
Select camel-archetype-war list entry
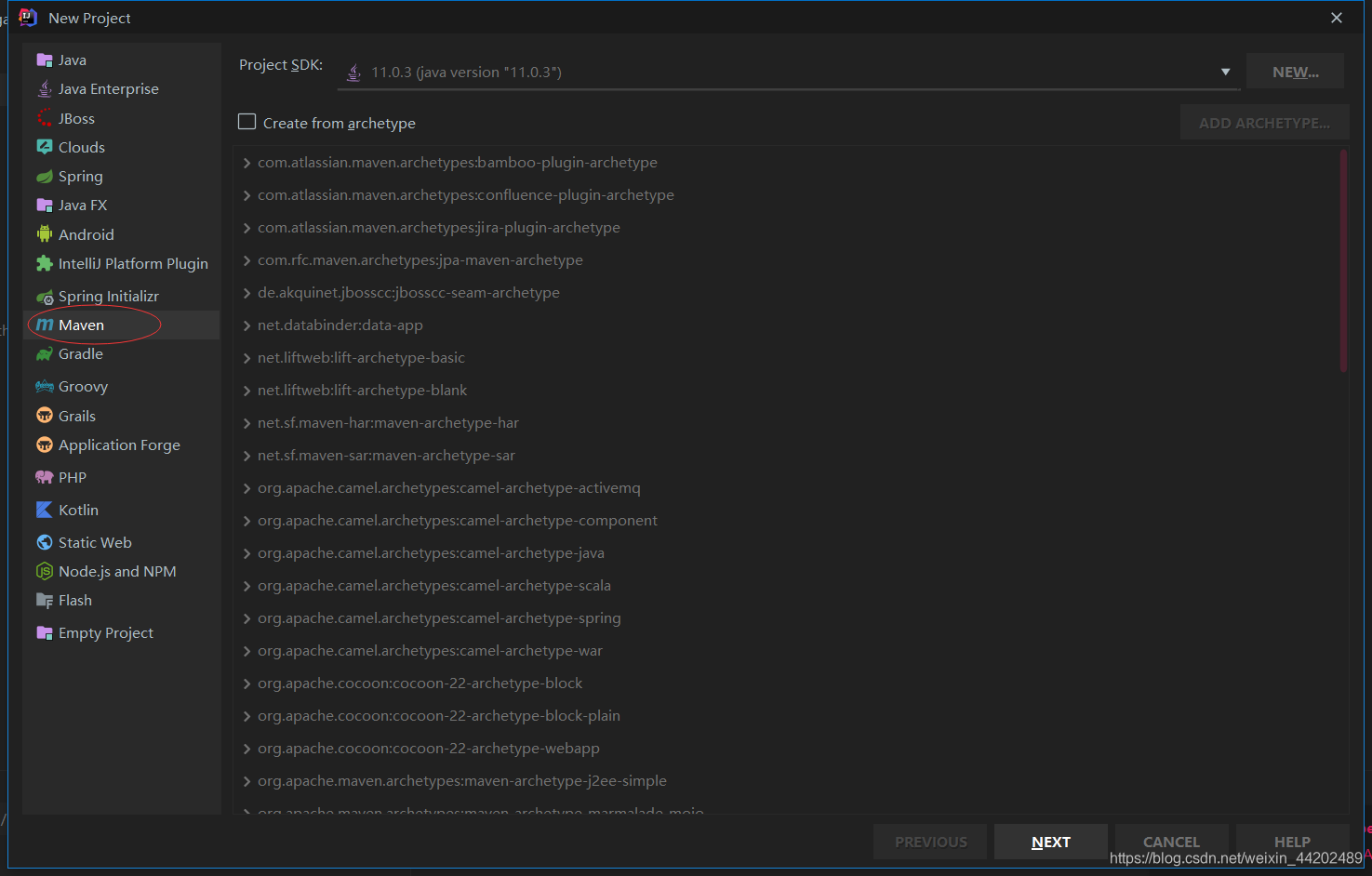pos(430,651)
